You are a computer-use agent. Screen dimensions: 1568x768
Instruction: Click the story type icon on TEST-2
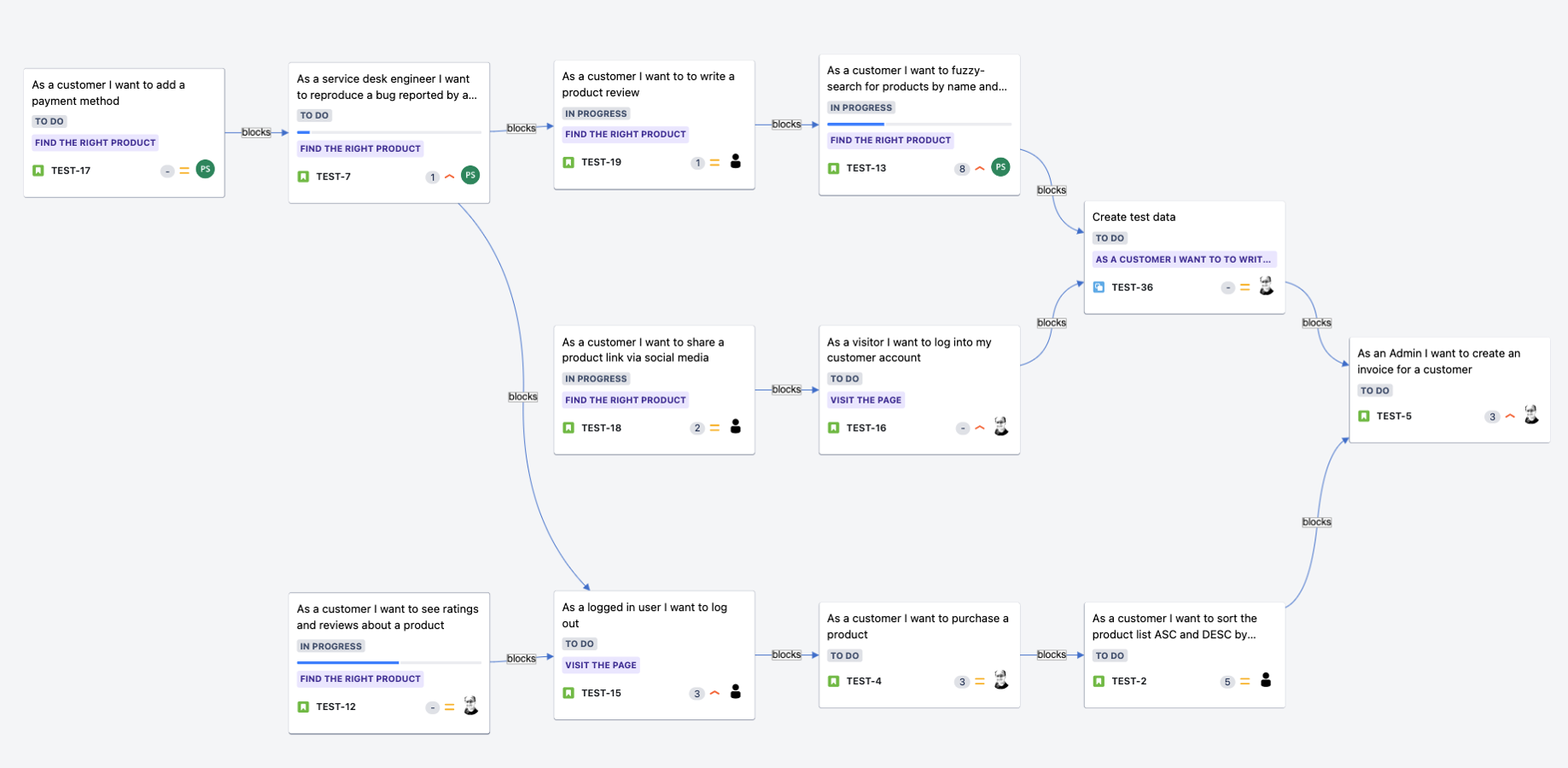pyautogui.click(x=1099, y=681)
